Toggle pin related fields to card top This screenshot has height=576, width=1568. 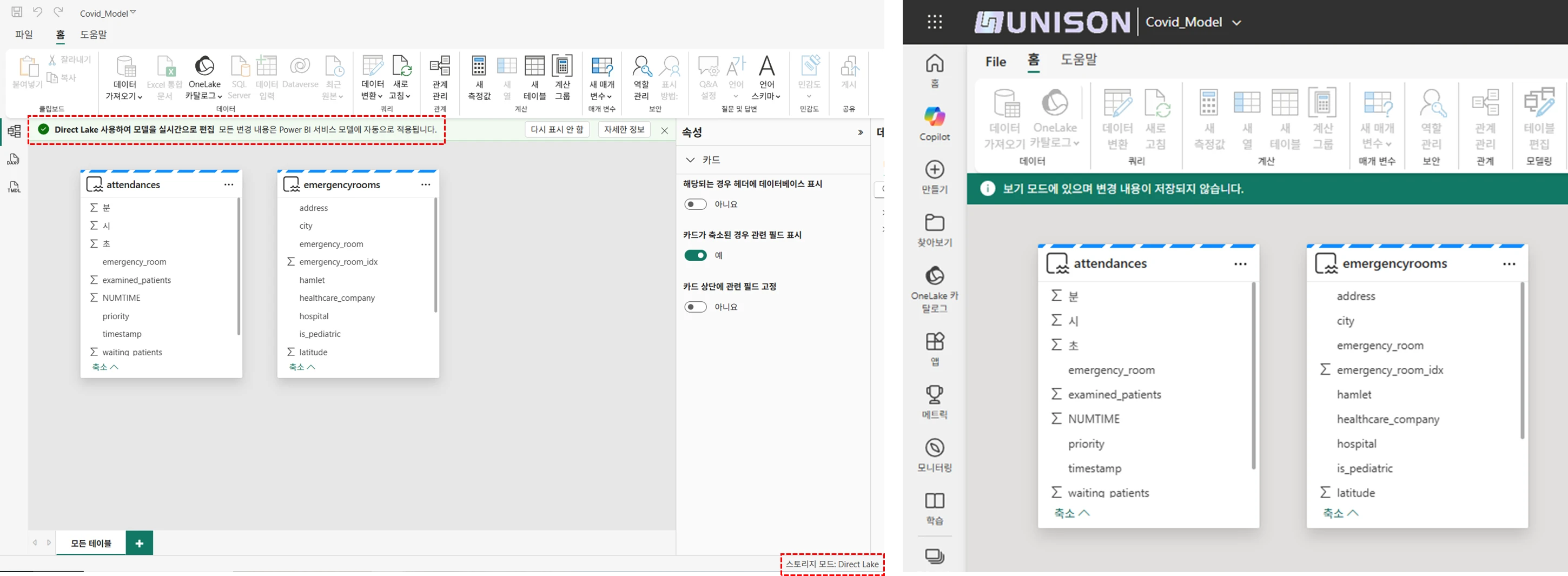(x=695, y=307)
